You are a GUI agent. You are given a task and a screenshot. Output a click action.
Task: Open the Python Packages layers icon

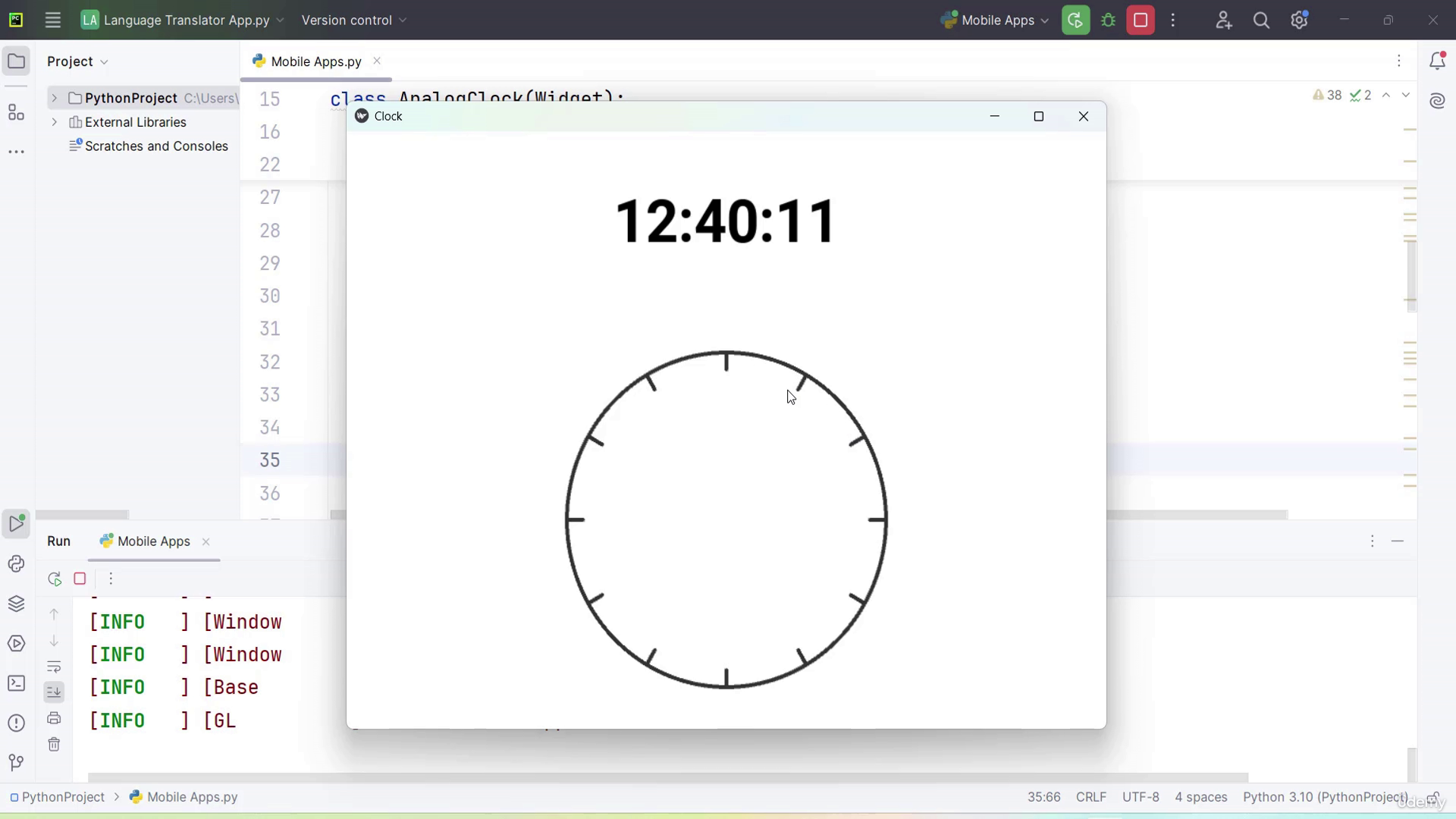pos(16,604)
